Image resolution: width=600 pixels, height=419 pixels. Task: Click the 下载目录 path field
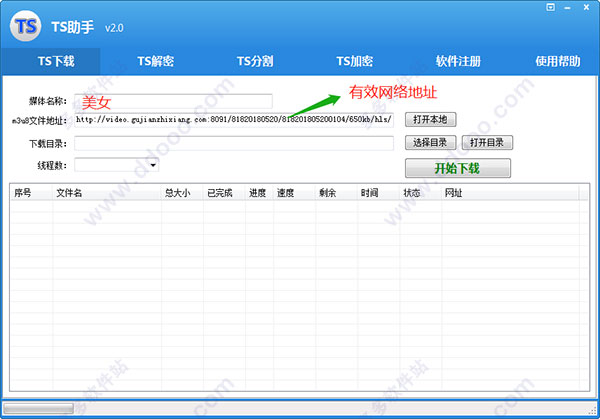pyautogui.click(x=234, y=143)
